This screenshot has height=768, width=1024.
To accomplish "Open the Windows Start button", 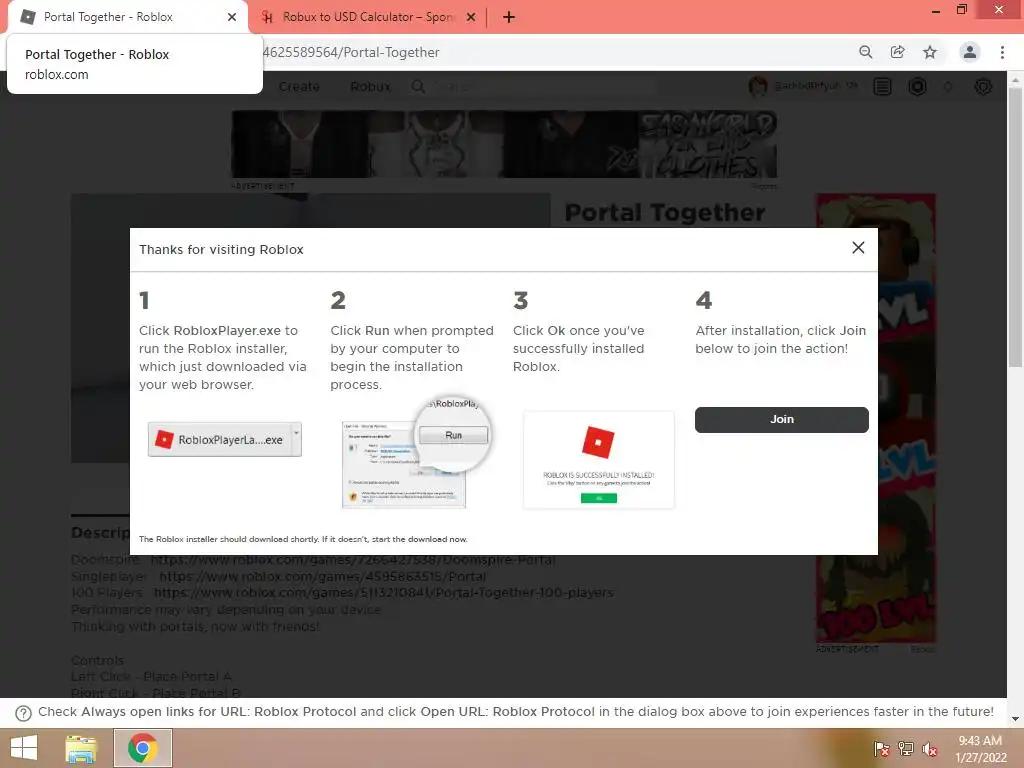I will 24,748.
